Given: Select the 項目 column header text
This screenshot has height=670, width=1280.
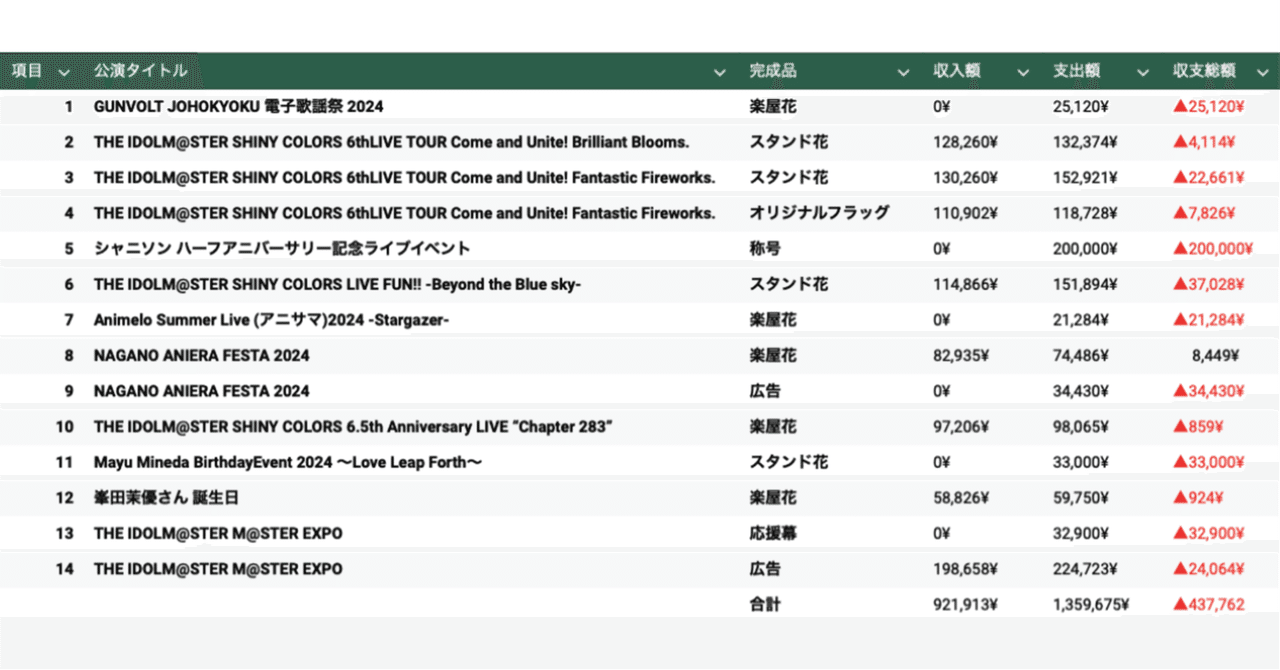Looking at the screenshot, I should pyautogui.click(x=27, y=71).
